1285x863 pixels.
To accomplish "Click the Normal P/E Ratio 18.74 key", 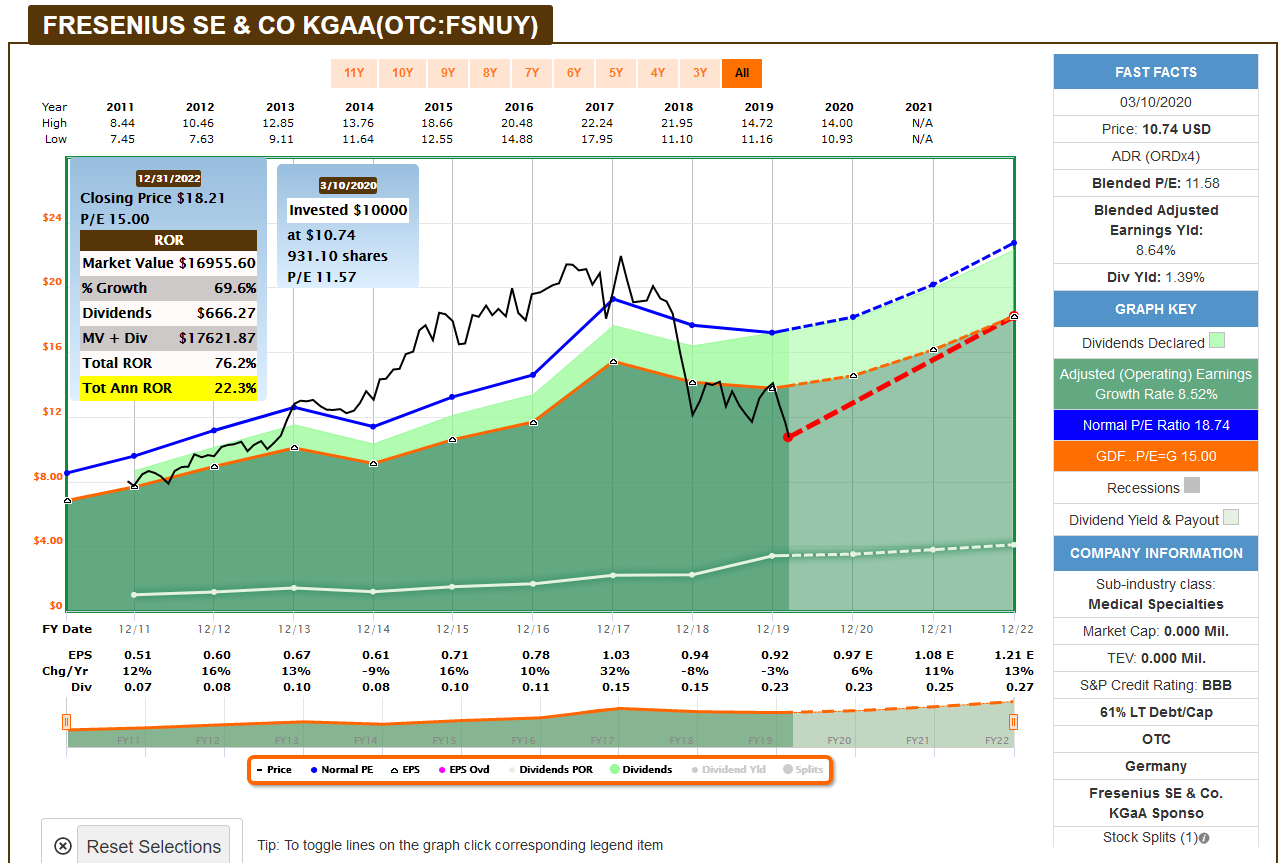I will tap(1155, 425).
